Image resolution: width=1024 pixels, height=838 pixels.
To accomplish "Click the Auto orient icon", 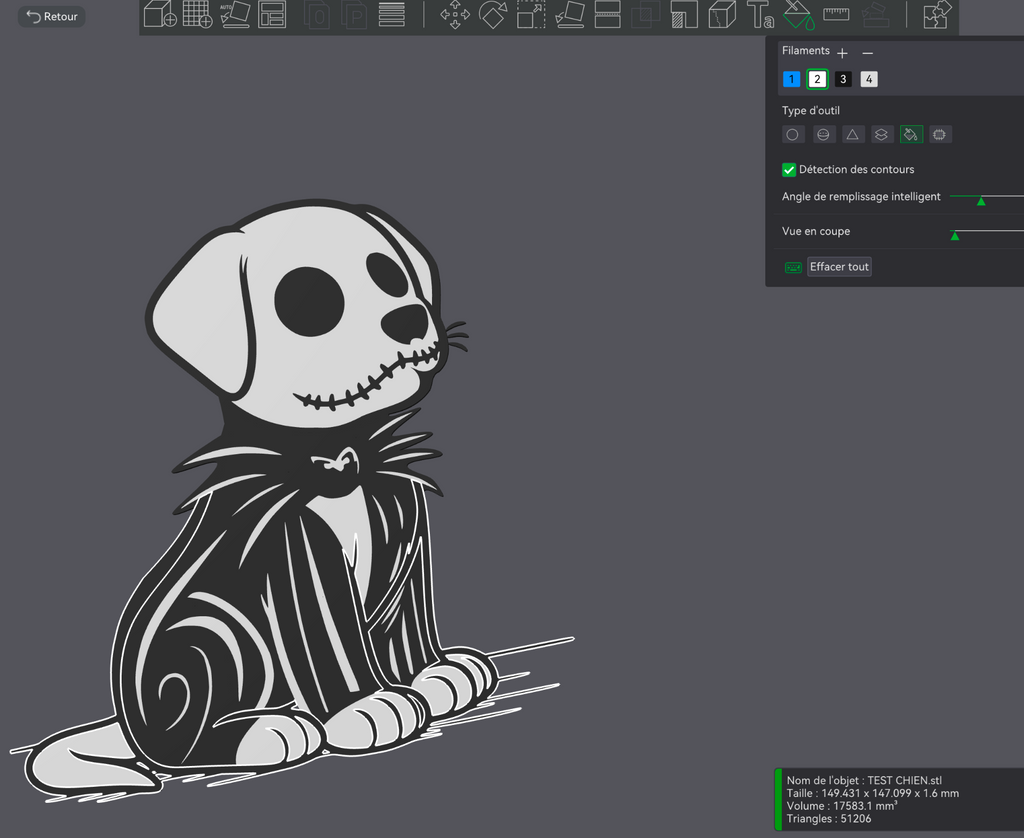I will coord(235,14).
